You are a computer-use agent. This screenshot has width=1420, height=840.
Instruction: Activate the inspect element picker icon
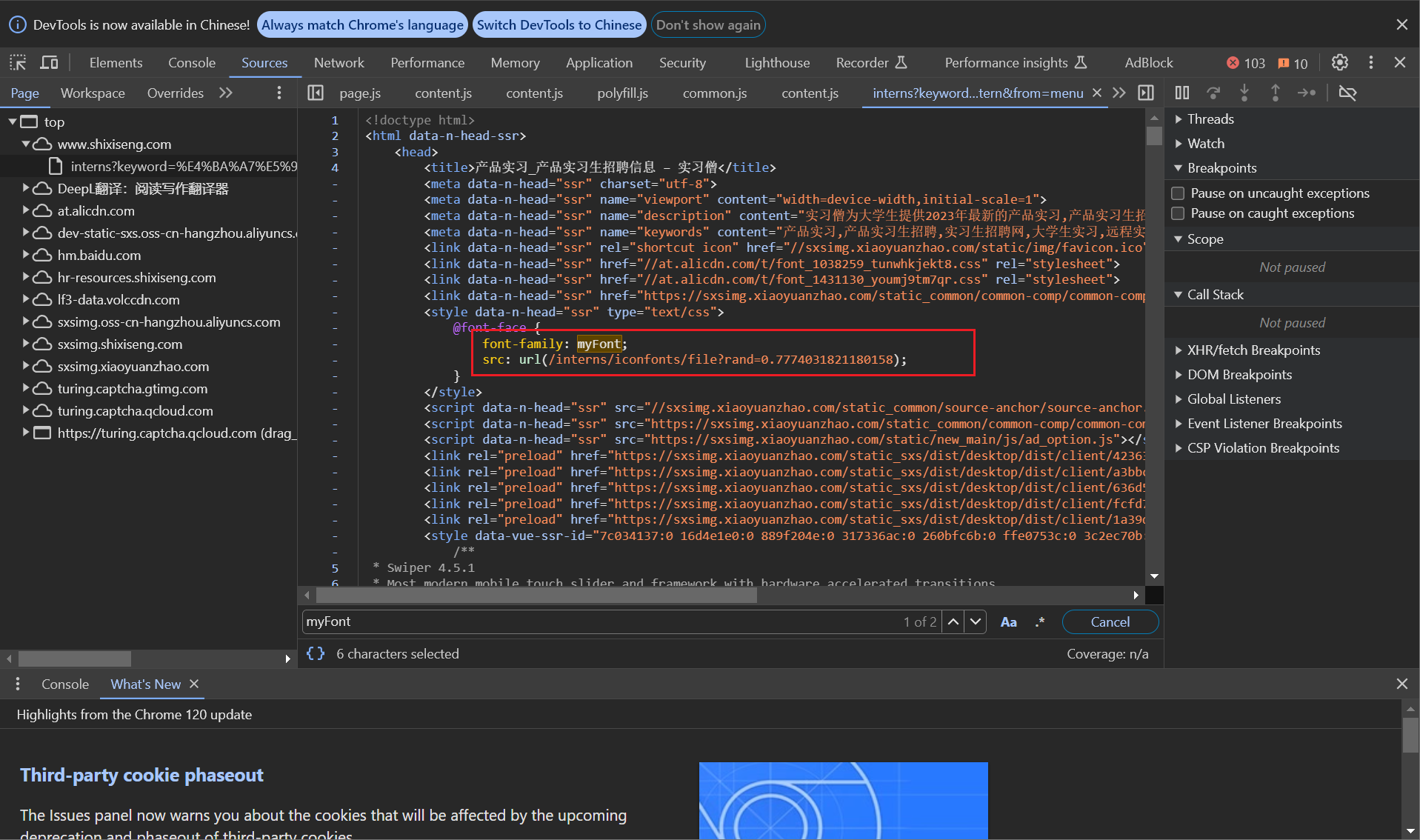click(x=18, y=63)
